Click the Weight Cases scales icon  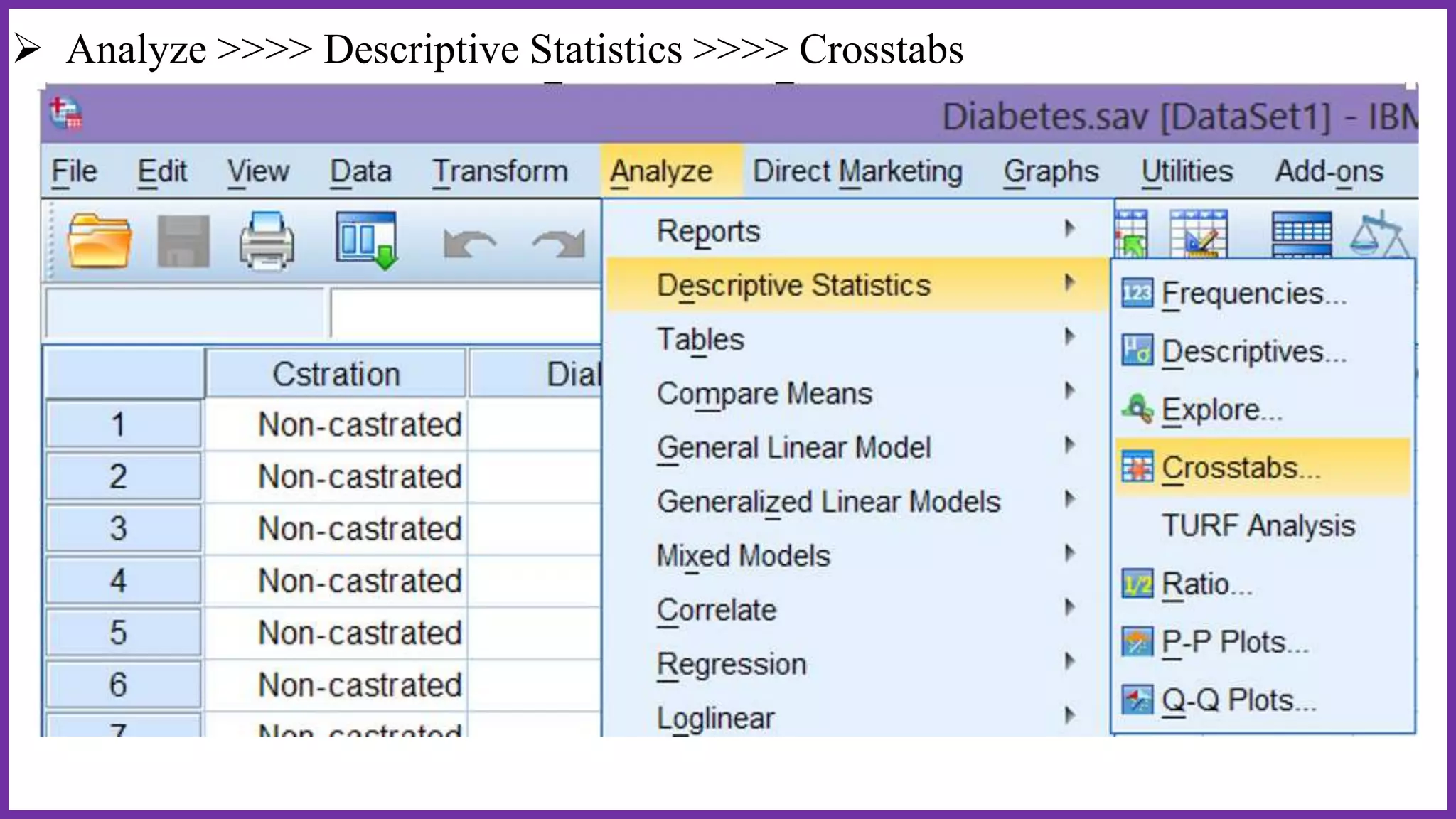click(1380, 234)
